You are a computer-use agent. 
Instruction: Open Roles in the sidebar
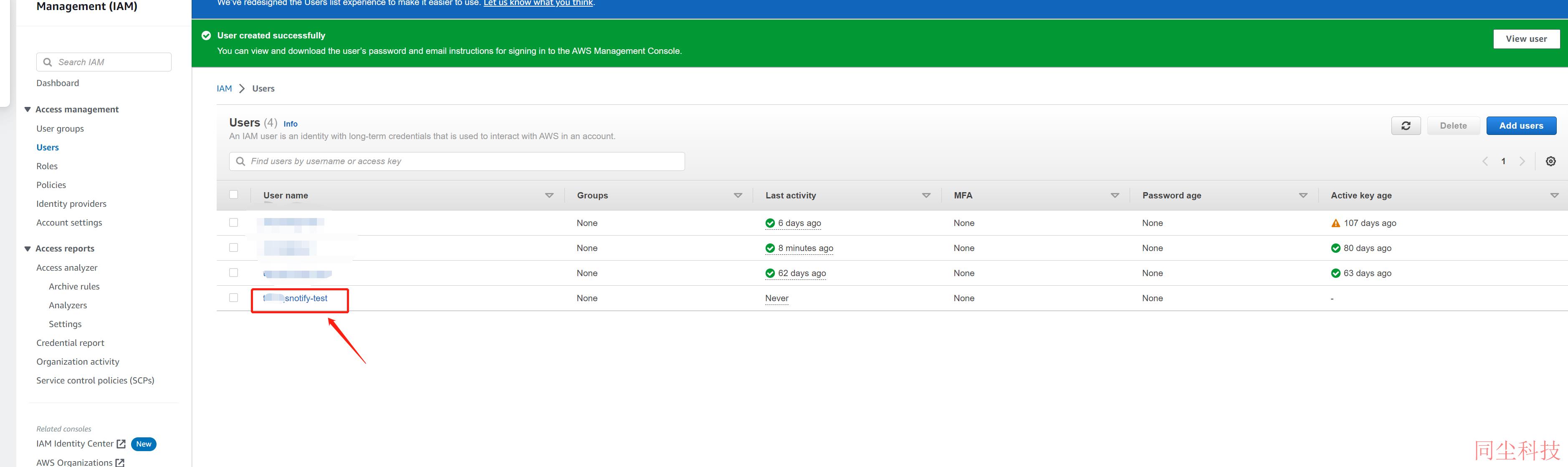click(47, 166)
